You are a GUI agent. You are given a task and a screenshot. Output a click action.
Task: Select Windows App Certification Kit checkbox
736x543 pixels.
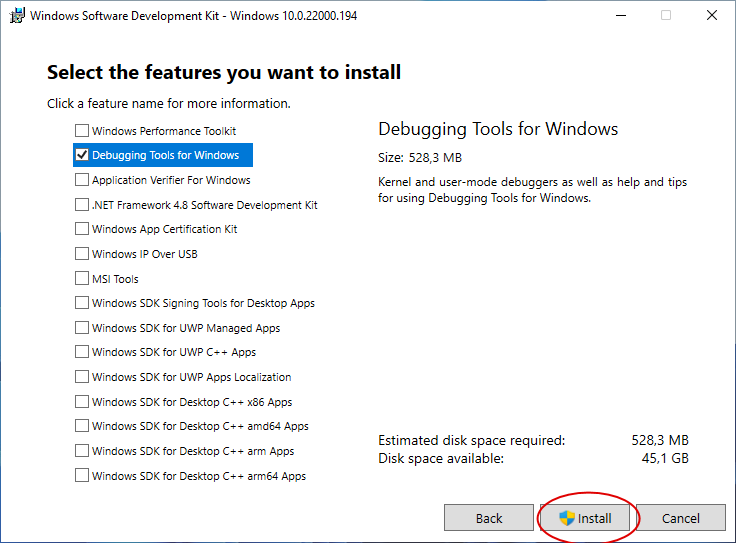[82, 229]
